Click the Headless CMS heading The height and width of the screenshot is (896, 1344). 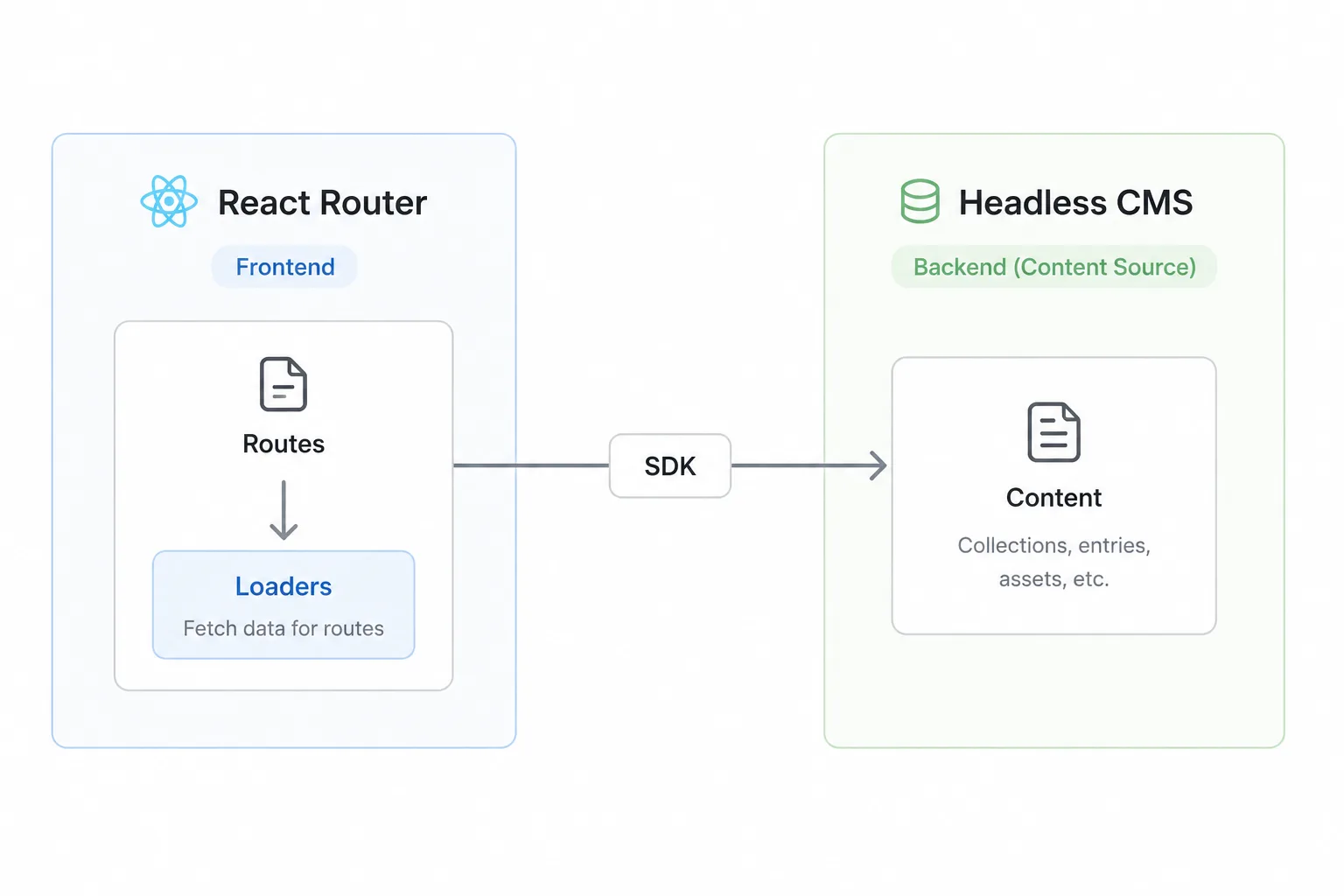pos(1075,203)
